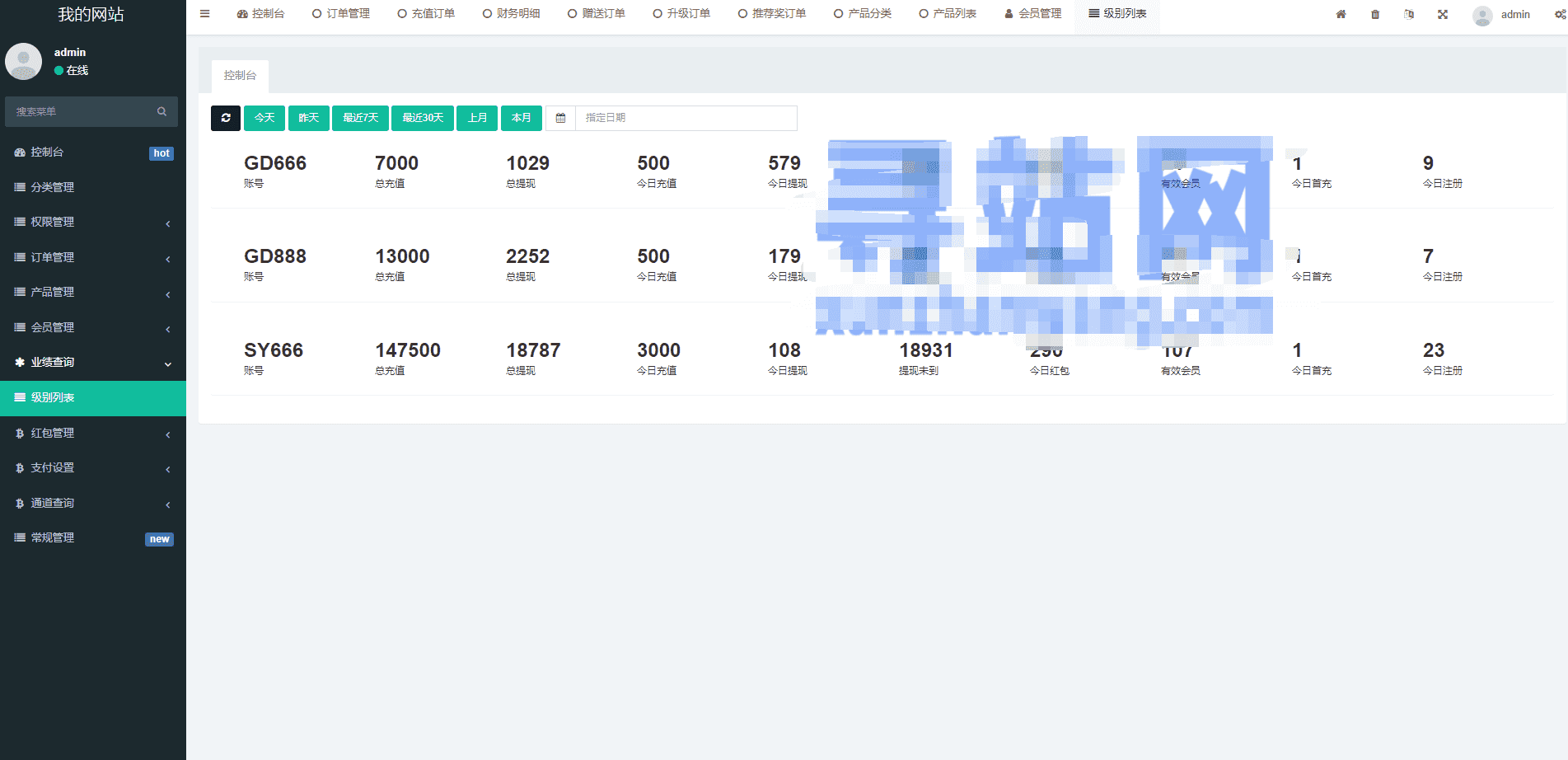Click the 指定日期 date input field
Viewport: 1568px width, 760px height.
[x=686, y=118]
